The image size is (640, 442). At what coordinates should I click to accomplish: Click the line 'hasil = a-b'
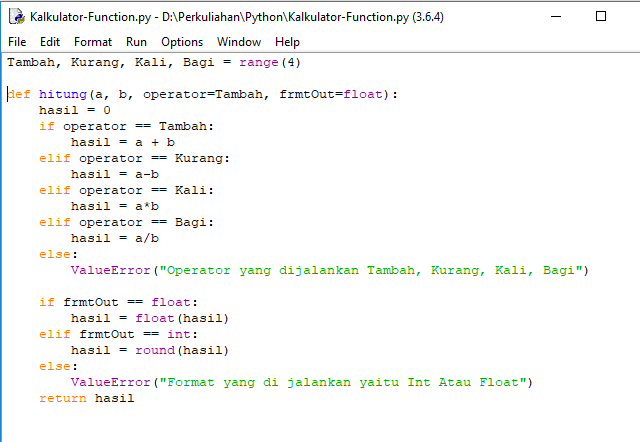[x=115, y=174]
